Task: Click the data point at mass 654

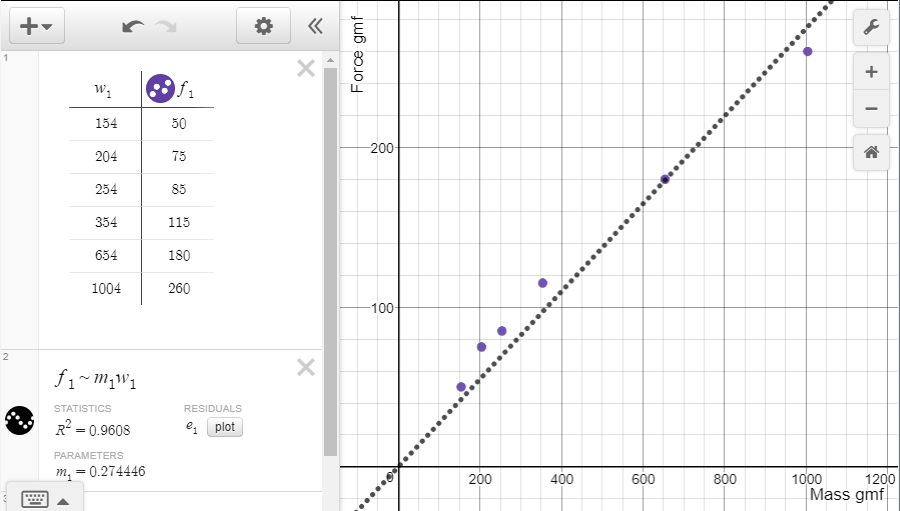Action: (x=665, y=180)
